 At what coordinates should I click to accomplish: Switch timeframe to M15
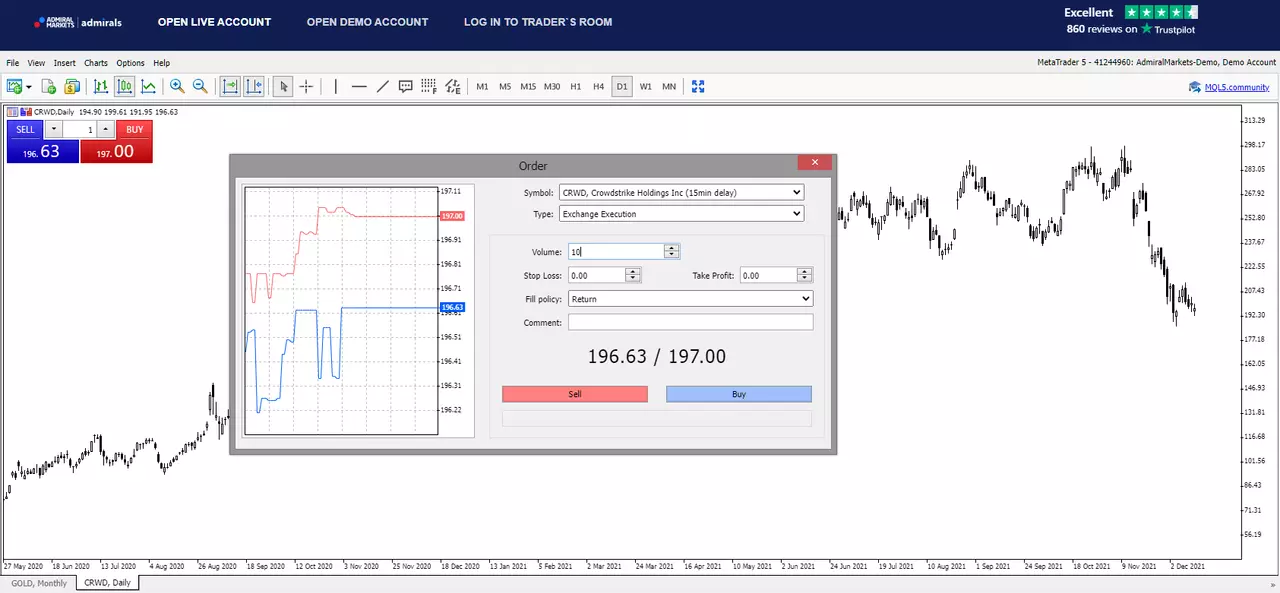tap(528, 87)
